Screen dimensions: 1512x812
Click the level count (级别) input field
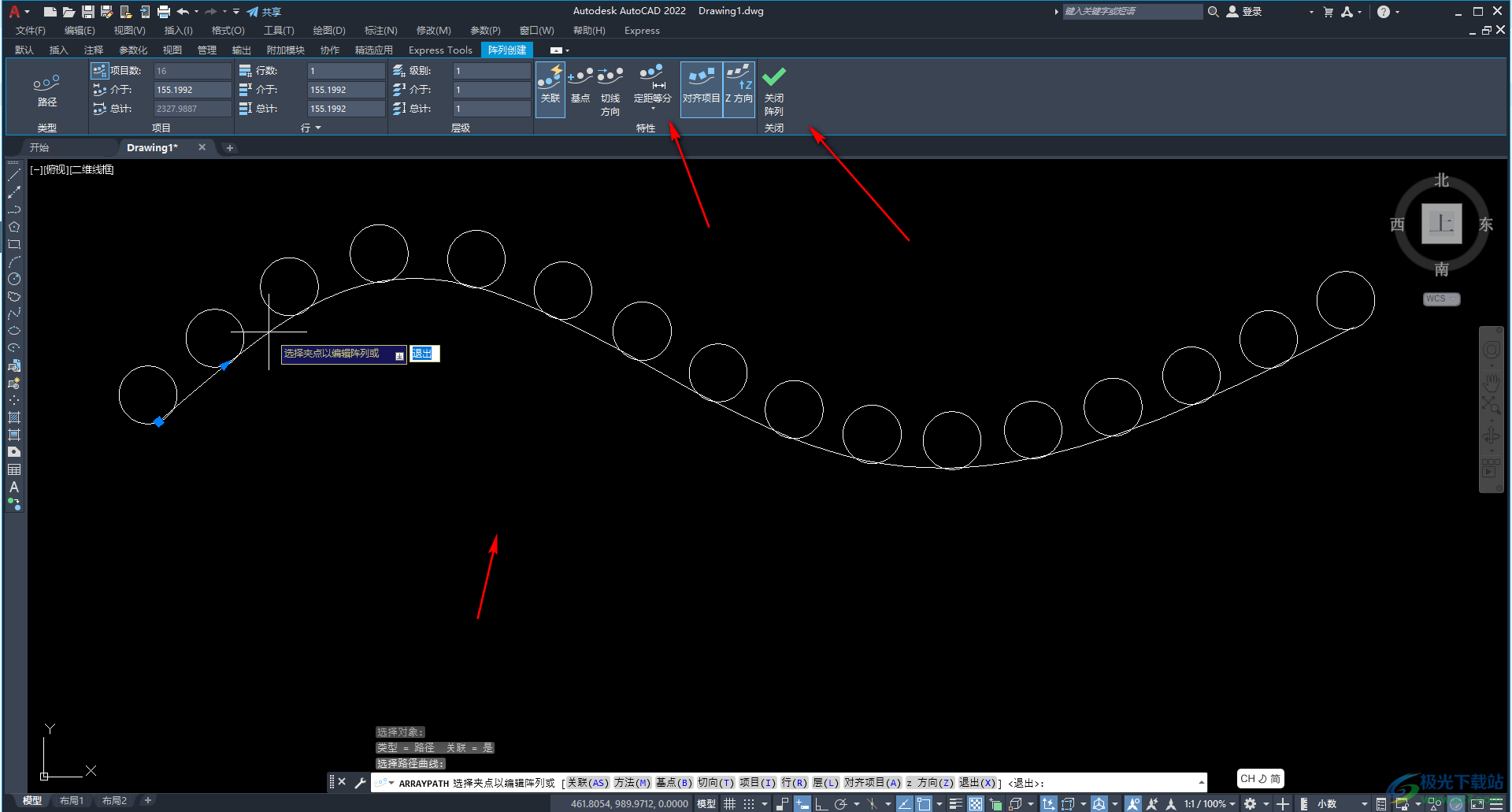click(x=491, y=71)
